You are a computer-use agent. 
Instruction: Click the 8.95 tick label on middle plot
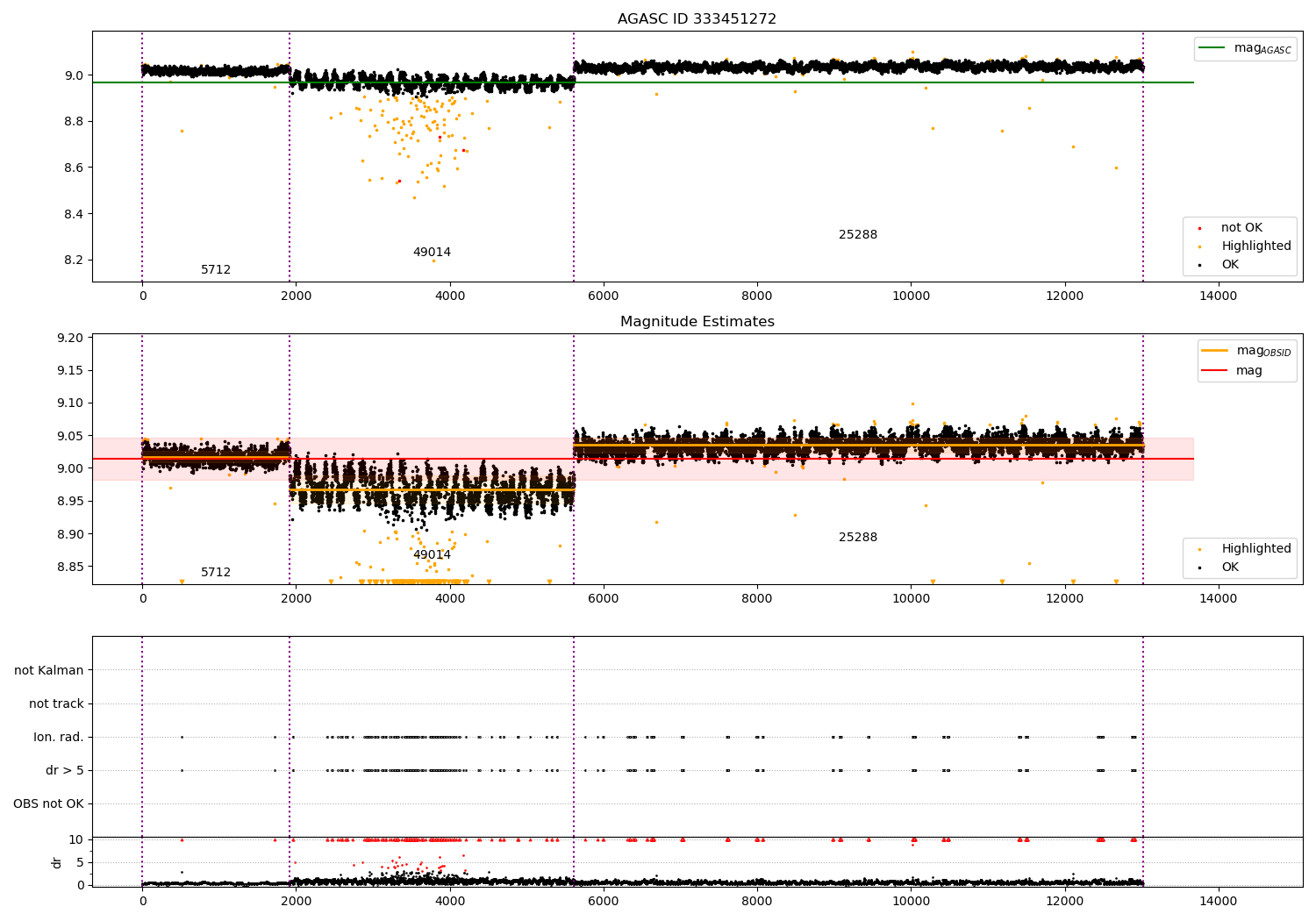point(70,502)
